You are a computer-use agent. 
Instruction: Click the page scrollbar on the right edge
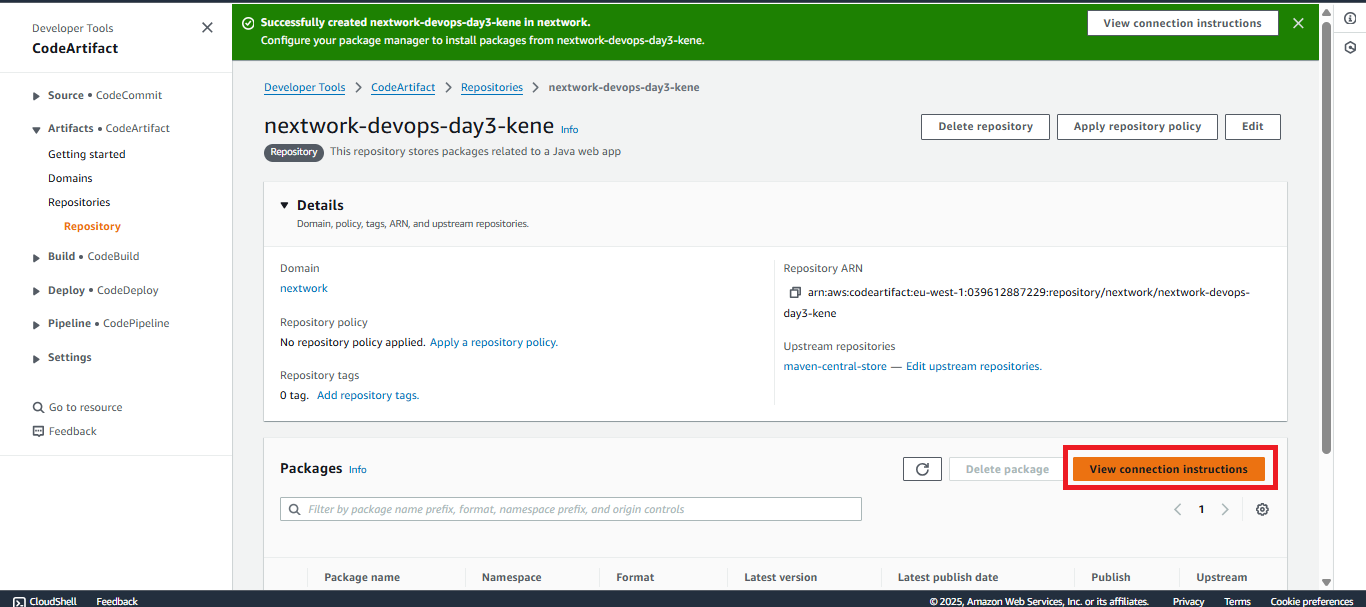pyautogui.click(x=1326, y=237)
